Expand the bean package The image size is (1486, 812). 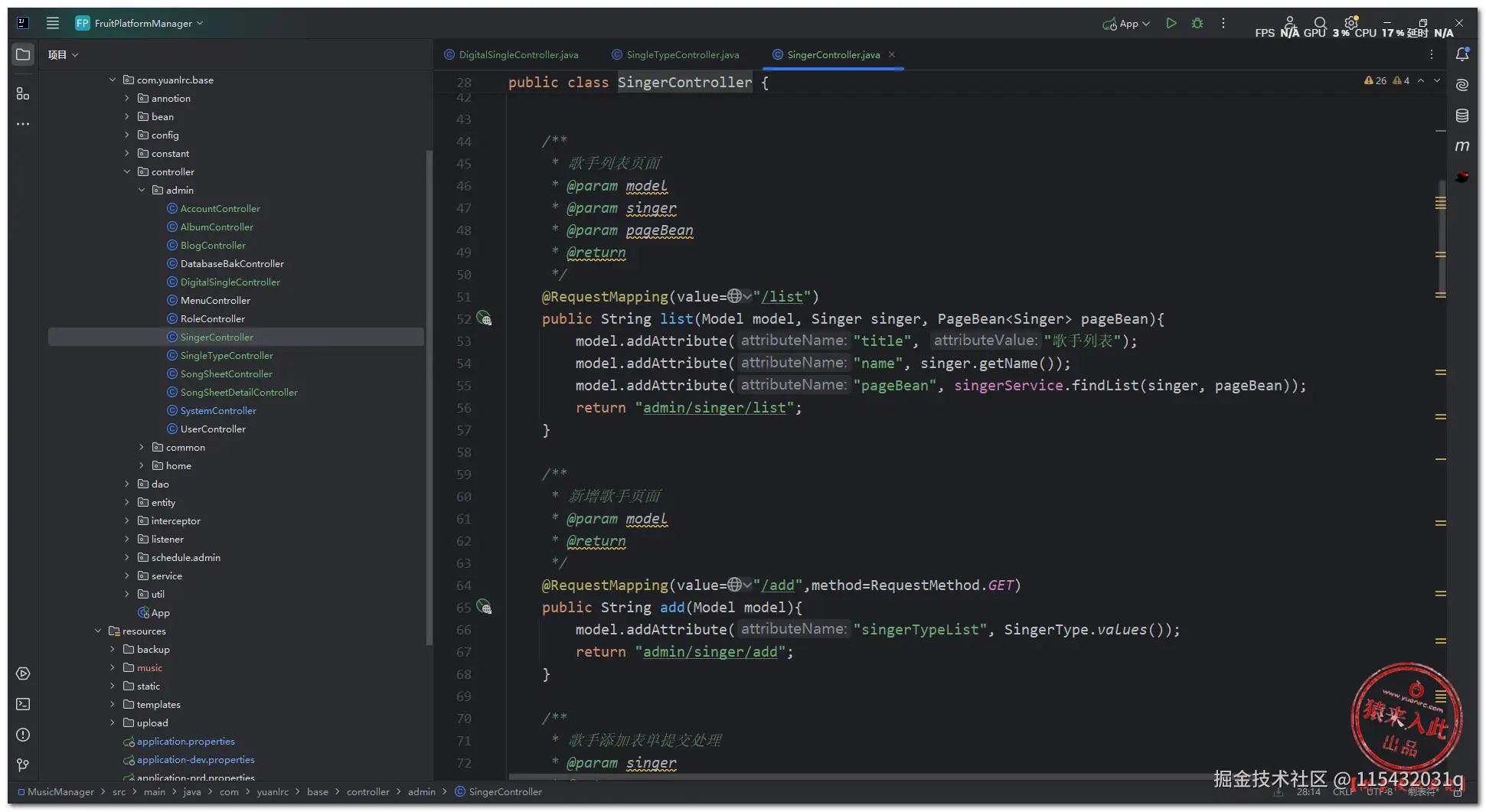click(127, 116)
